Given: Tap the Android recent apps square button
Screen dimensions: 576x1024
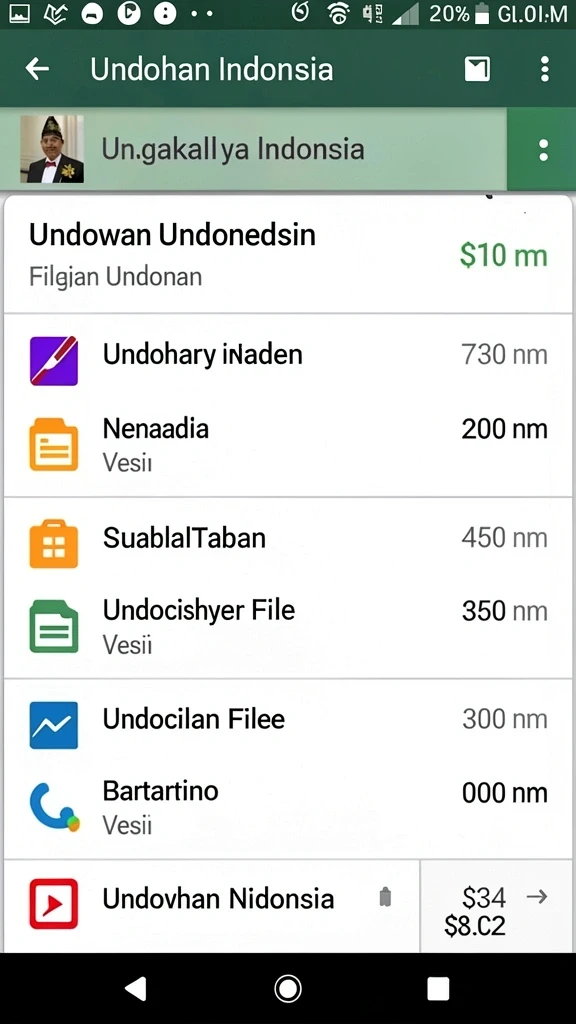Looking at the screenshot, I should pyautogui.click(x=438, y=989).
